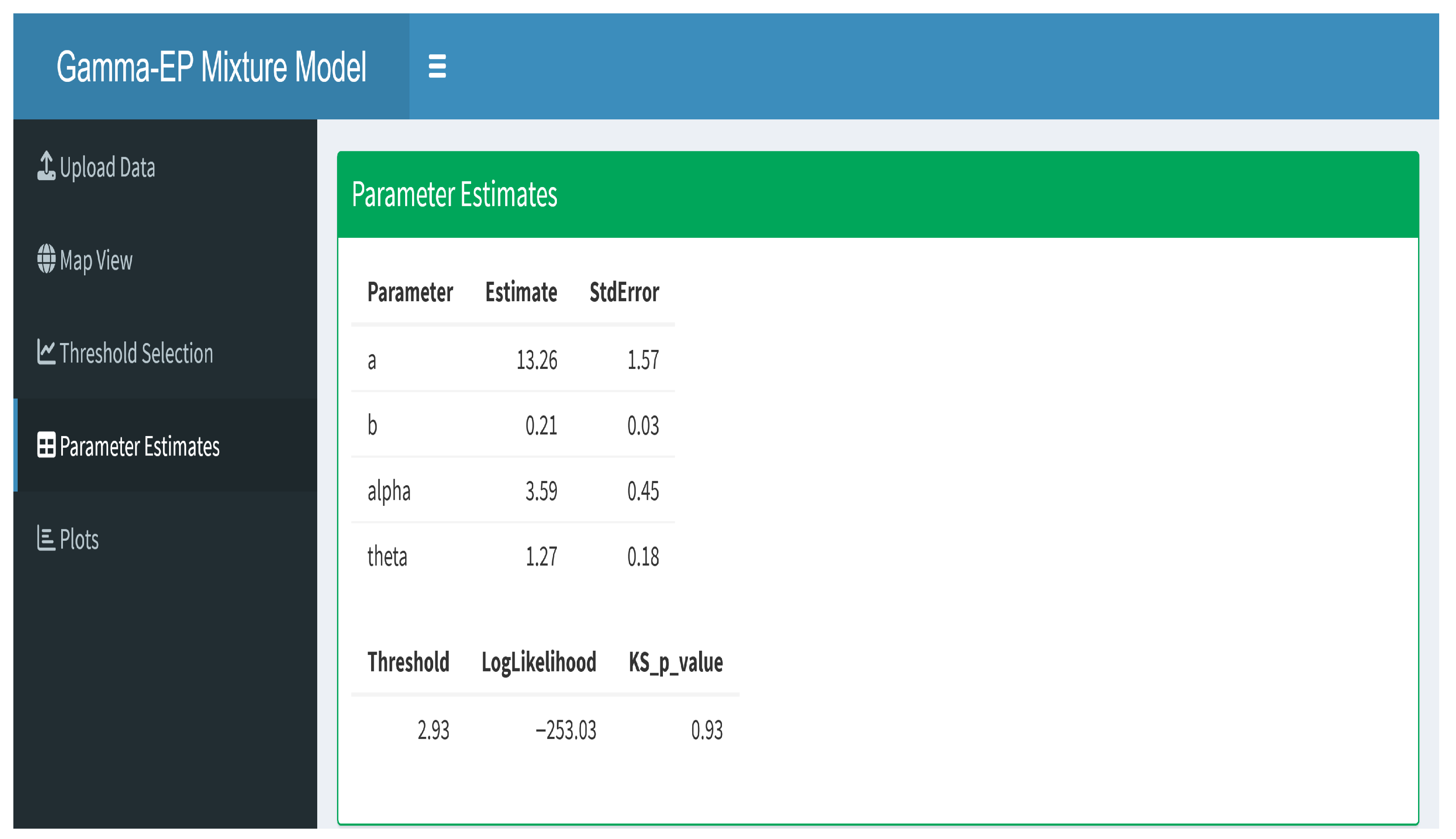Click the LogLikelihood column header
The width and height of the screenshot is (1456, 839).
click(x=539, y=663)
